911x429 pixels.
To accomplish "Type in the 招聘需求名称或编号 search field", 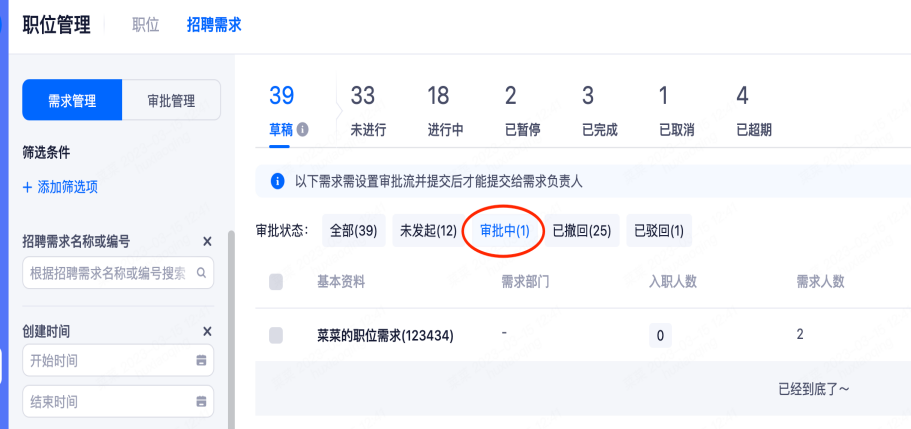I will point(108,272).
